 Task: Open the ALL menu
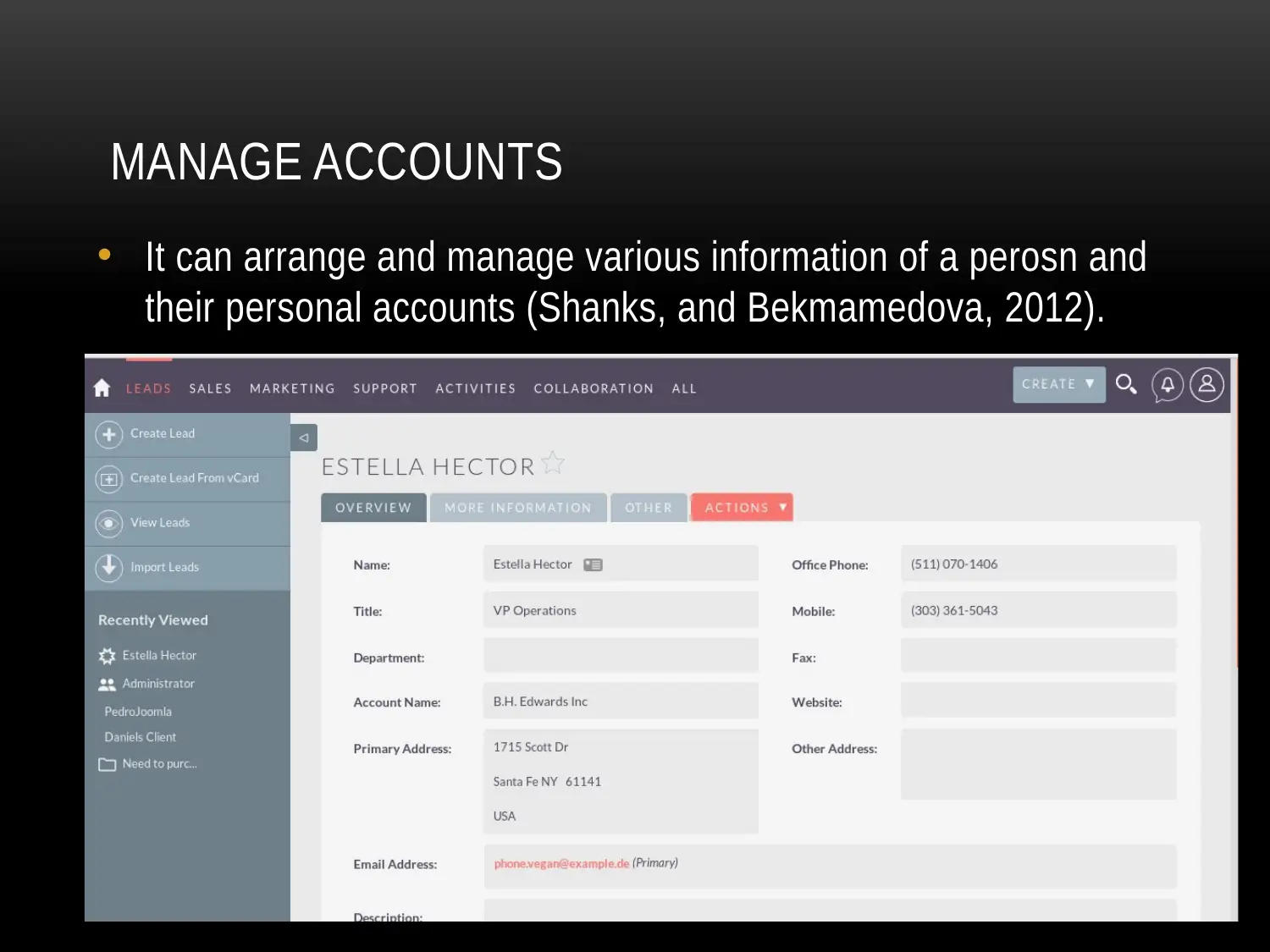point(684,388)
